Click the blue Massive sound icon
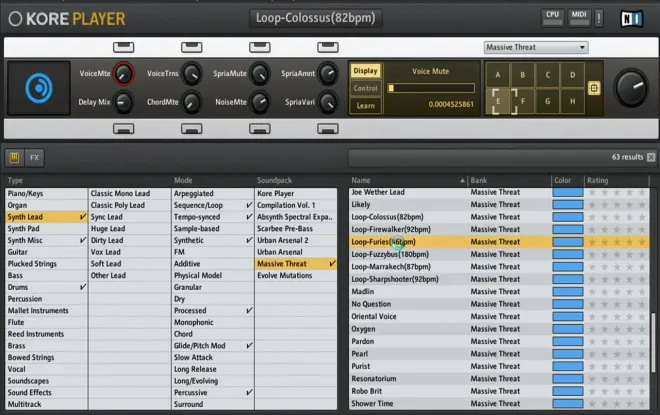Image resolution: width=660 pixels, height=415 pixels. coord(39,88)
